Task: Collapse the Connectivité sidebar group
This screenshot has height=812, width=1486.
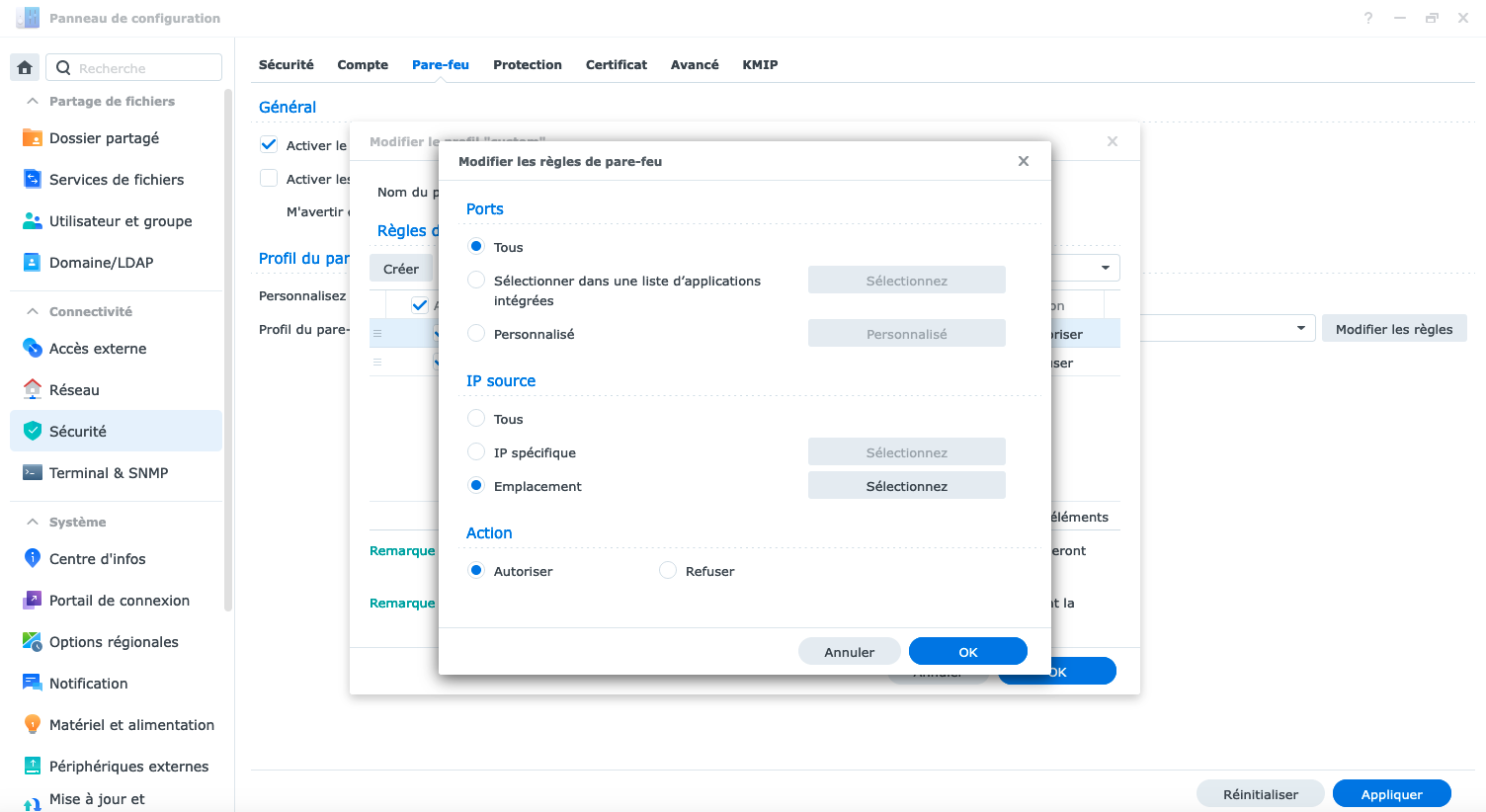Action: click(x=33, y=312)
